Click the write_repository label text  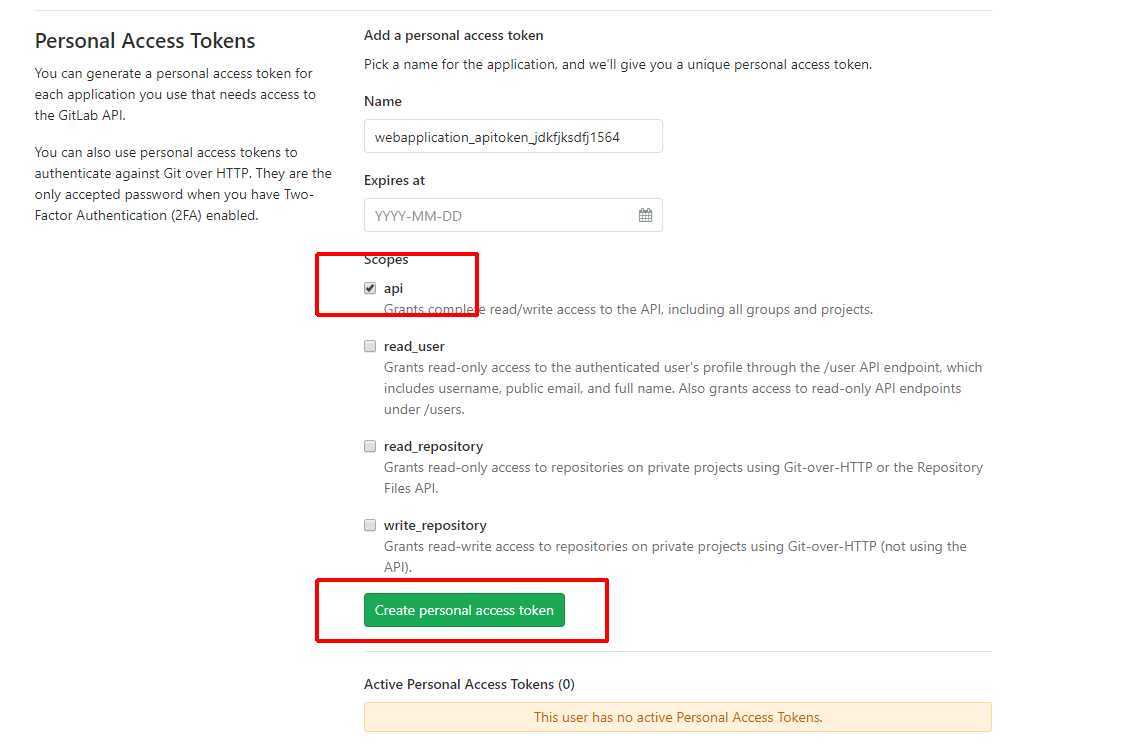[x=435, y=525]
